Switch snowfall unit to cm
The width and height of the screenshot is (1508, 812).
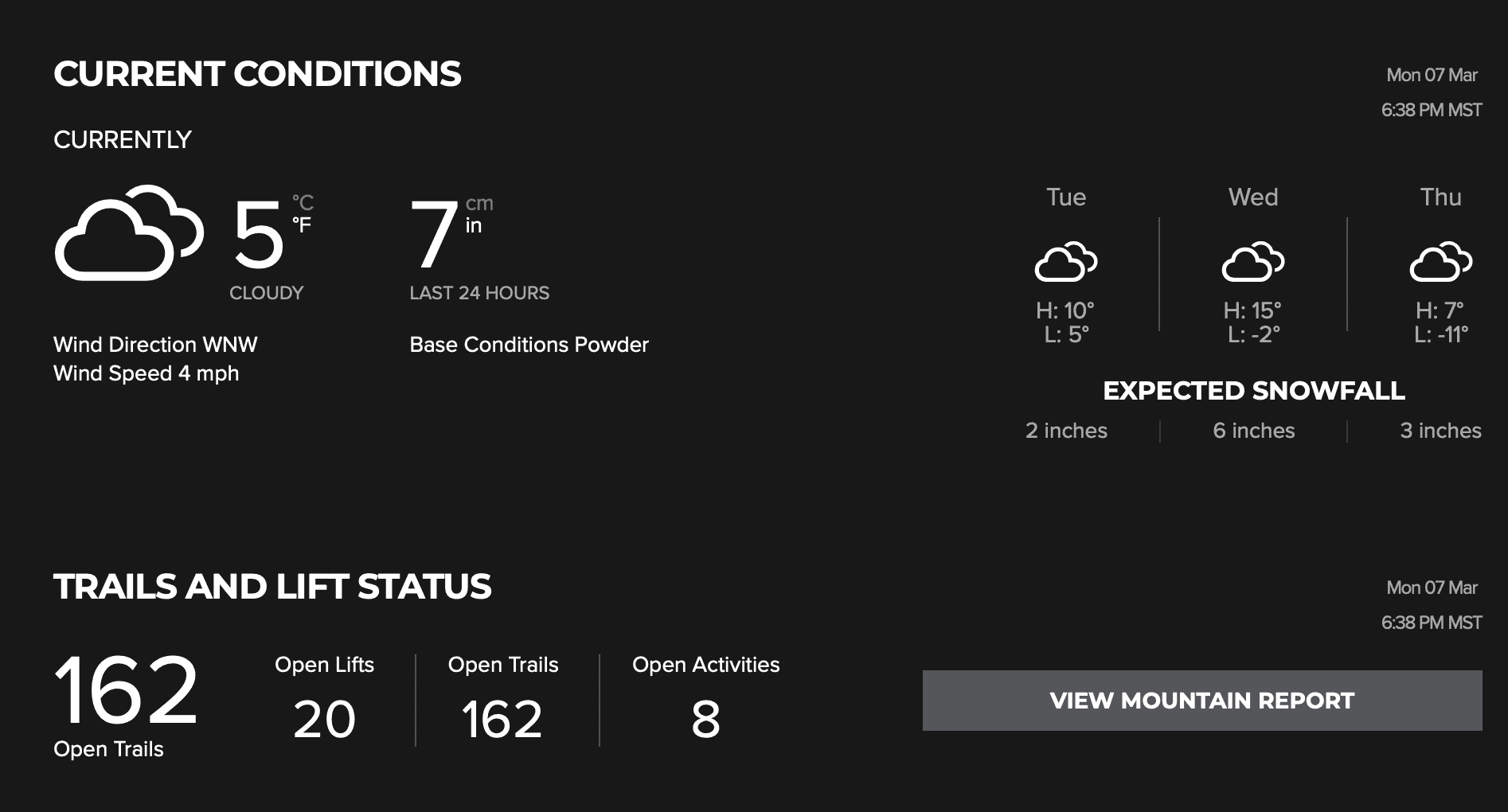[x=479, y=204]
